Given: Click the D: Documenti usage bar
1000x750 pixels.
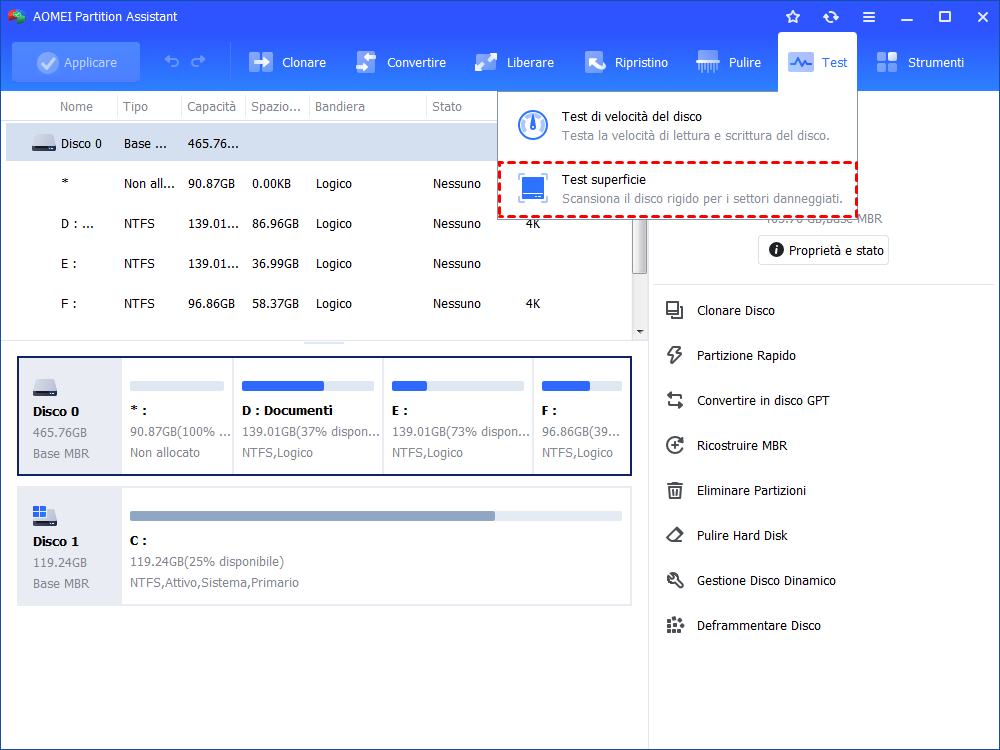Looking at the screenshot, I should (x=308, y=386).
